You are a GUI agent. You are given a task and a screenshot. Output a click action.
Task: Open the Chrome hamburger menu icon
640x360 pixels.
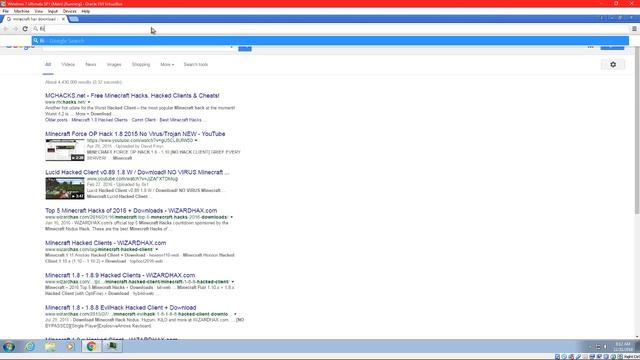point(634,29)
